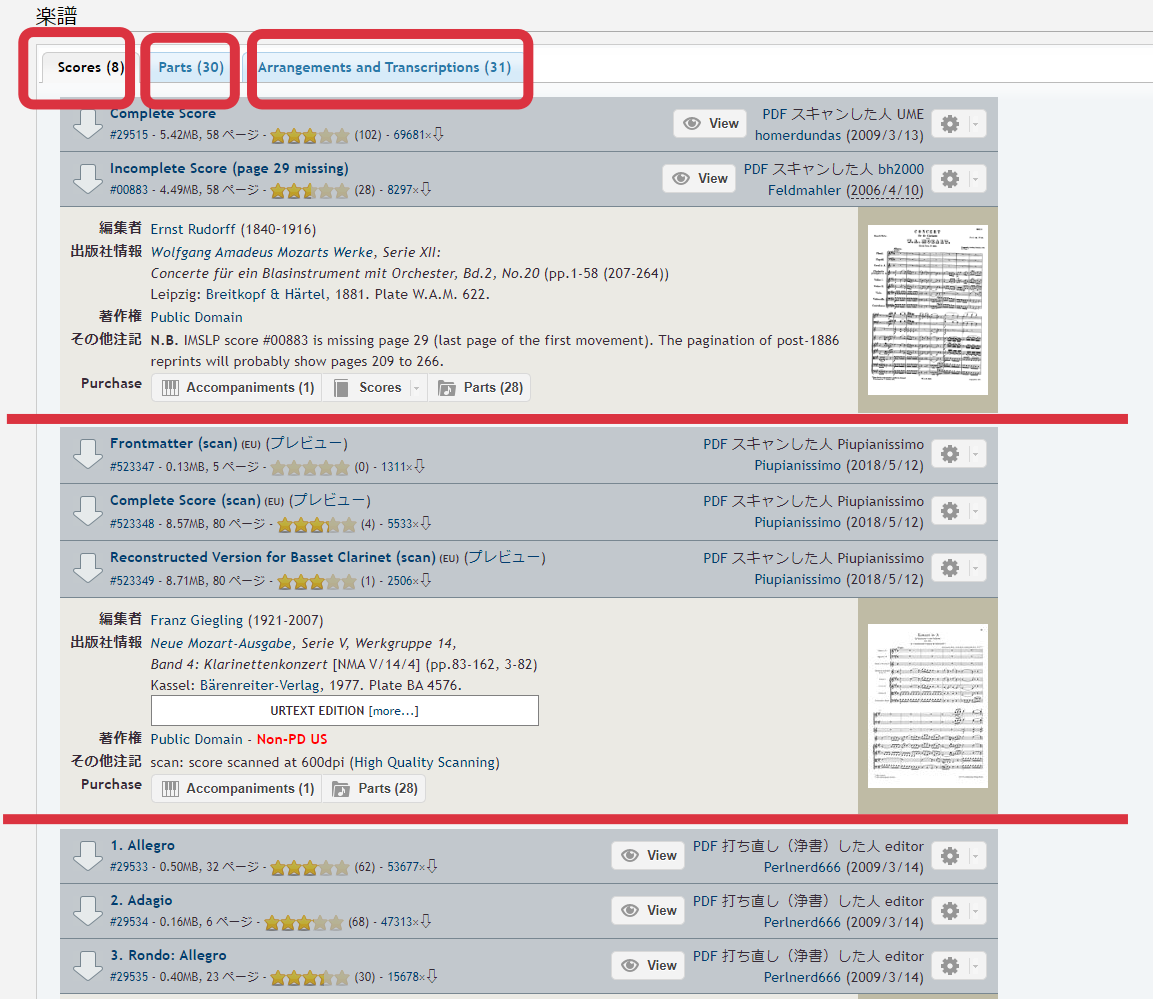Expand URTEXT EDITION [more...] link
Image resolution: width=1153 pixels, height=999 pixels.
pyautogui.click(x=393, y=711)
